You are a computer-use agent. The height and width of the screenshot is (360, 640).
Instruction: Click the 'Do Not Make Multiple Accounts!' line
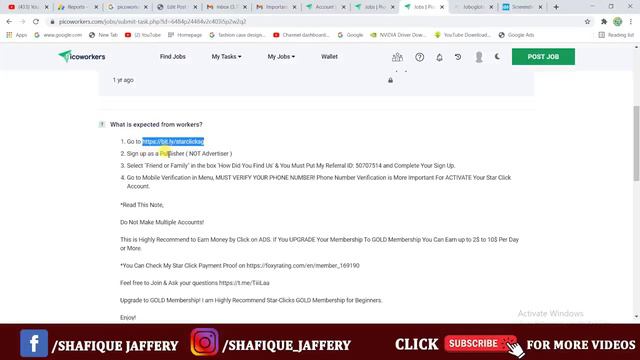(x=162, y=222)
